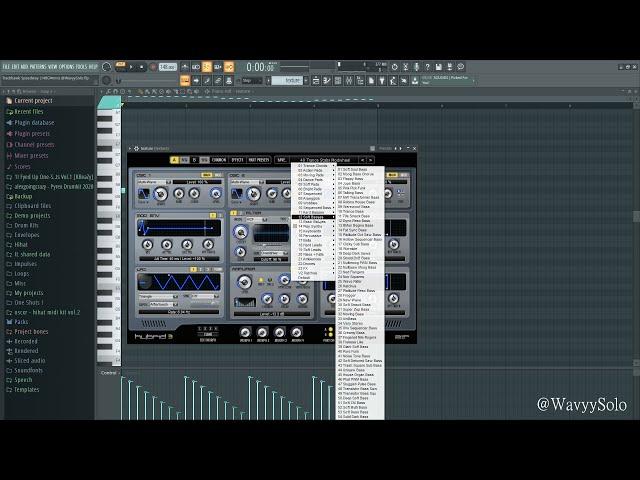Choose Hard Leads preset category
The width and height of the screenshot is (640, 480).
(313, 245)
